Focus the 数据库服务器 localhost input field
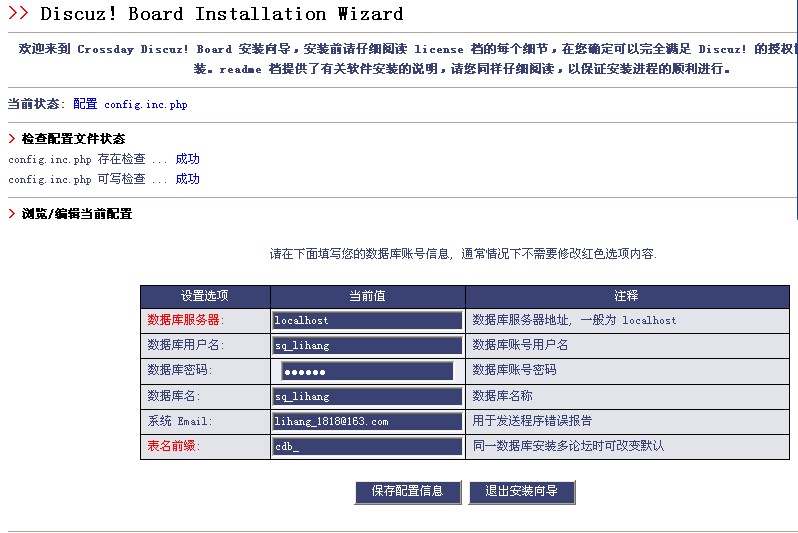The width and height of the screenshot is (798, 533). pyautogui.click(x=367, y=321)
